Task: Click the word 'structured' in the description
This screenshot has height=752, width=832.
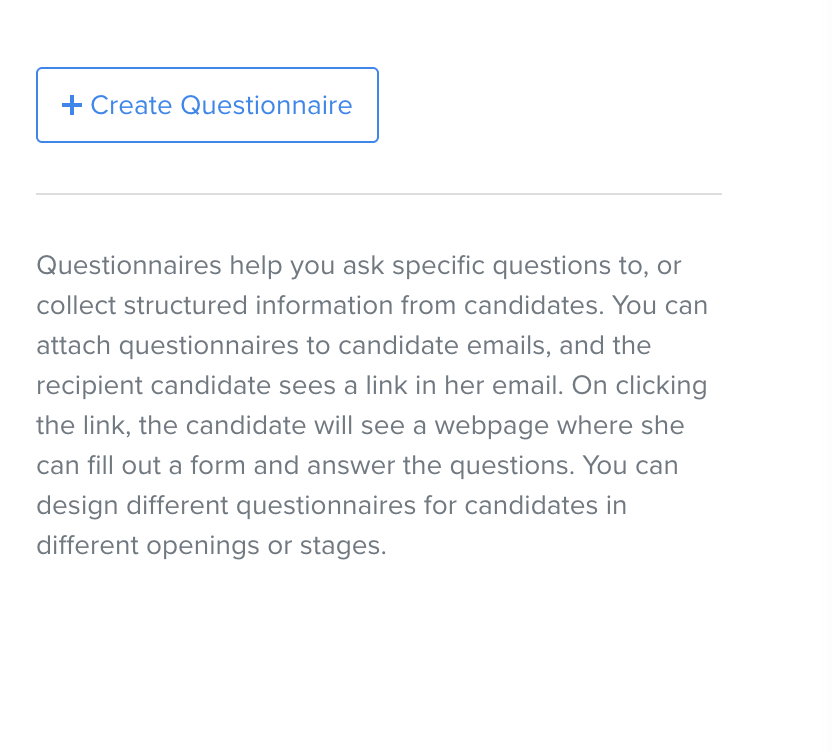Action: pyautogui.click(x=186, y=305)
